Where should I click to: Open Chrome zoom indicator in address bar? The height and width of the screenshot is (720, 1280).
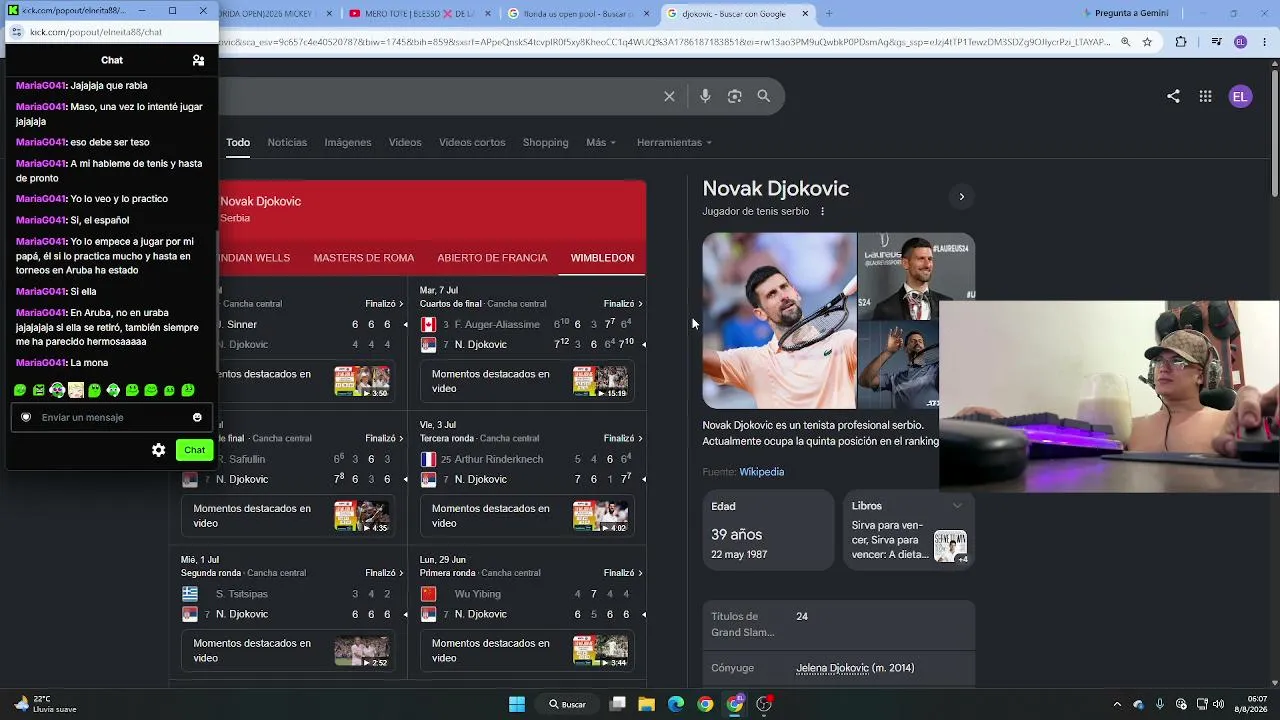(1126, 42)
